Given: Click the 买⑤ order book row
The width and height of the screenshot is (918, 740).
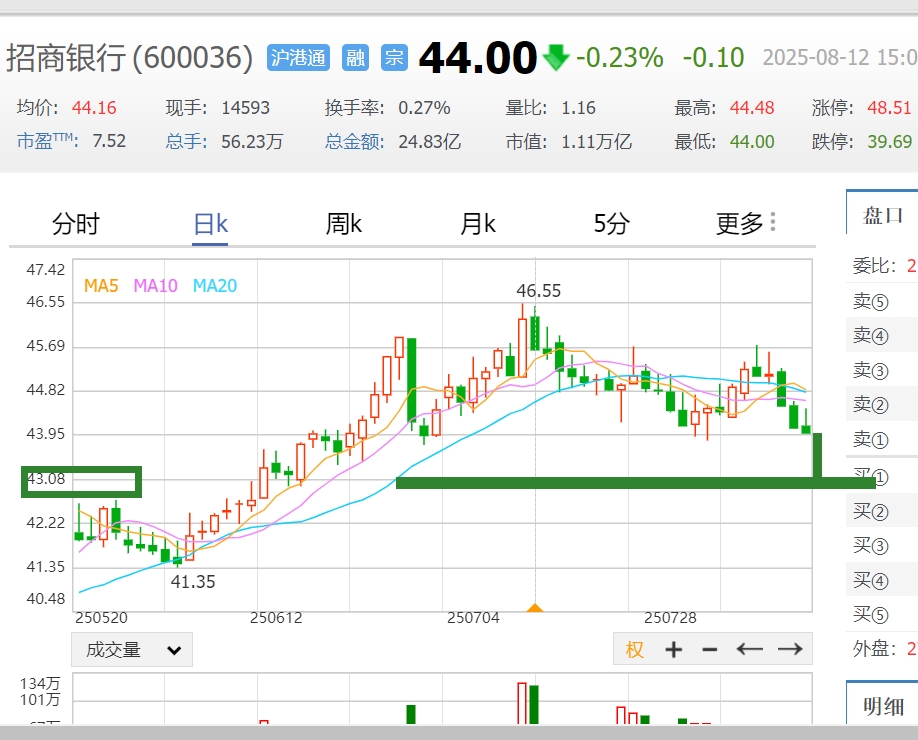Looking at the screenshot, I should (x=882, y=615).
